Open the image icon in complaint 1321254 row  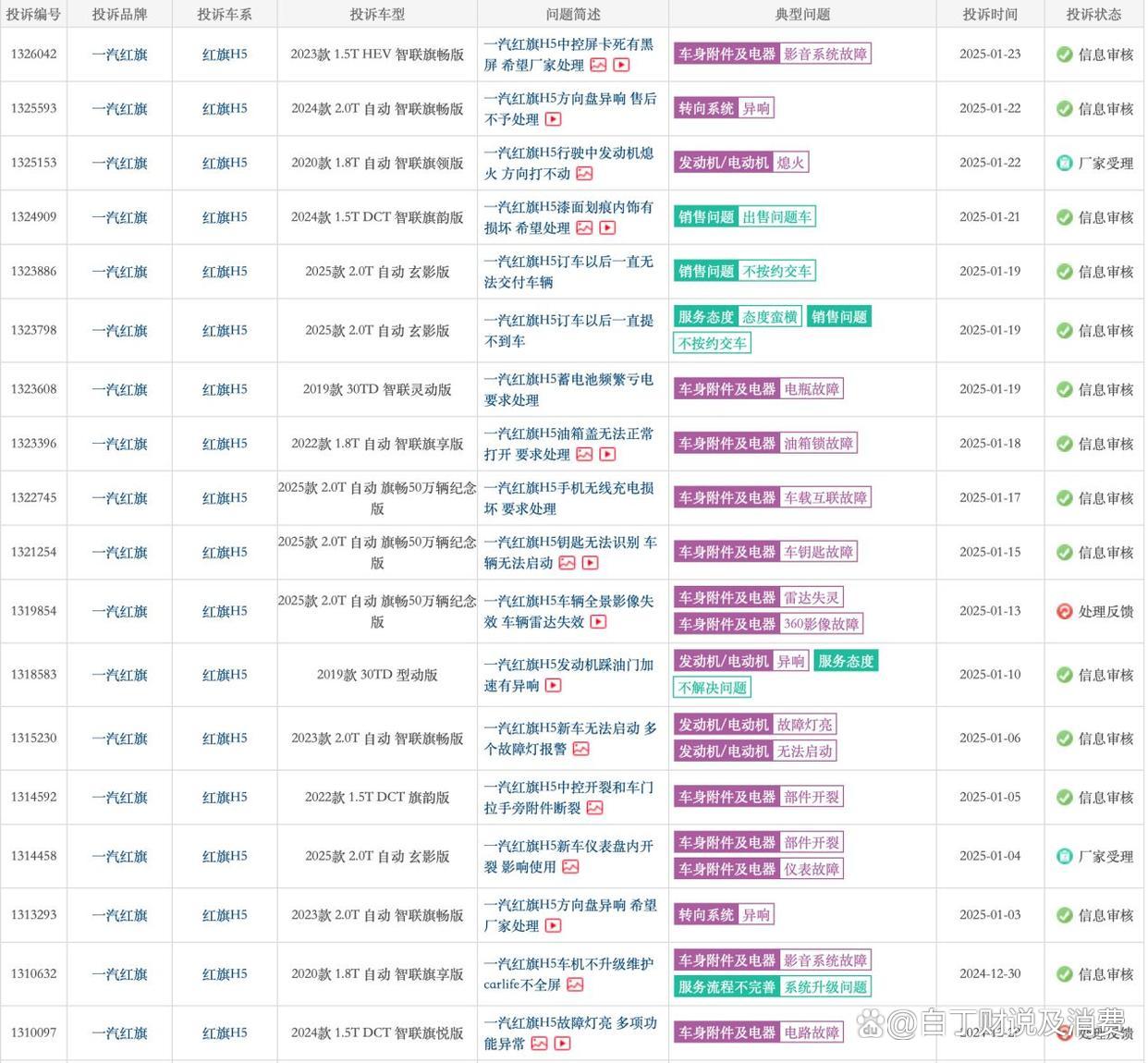[567, 563]
